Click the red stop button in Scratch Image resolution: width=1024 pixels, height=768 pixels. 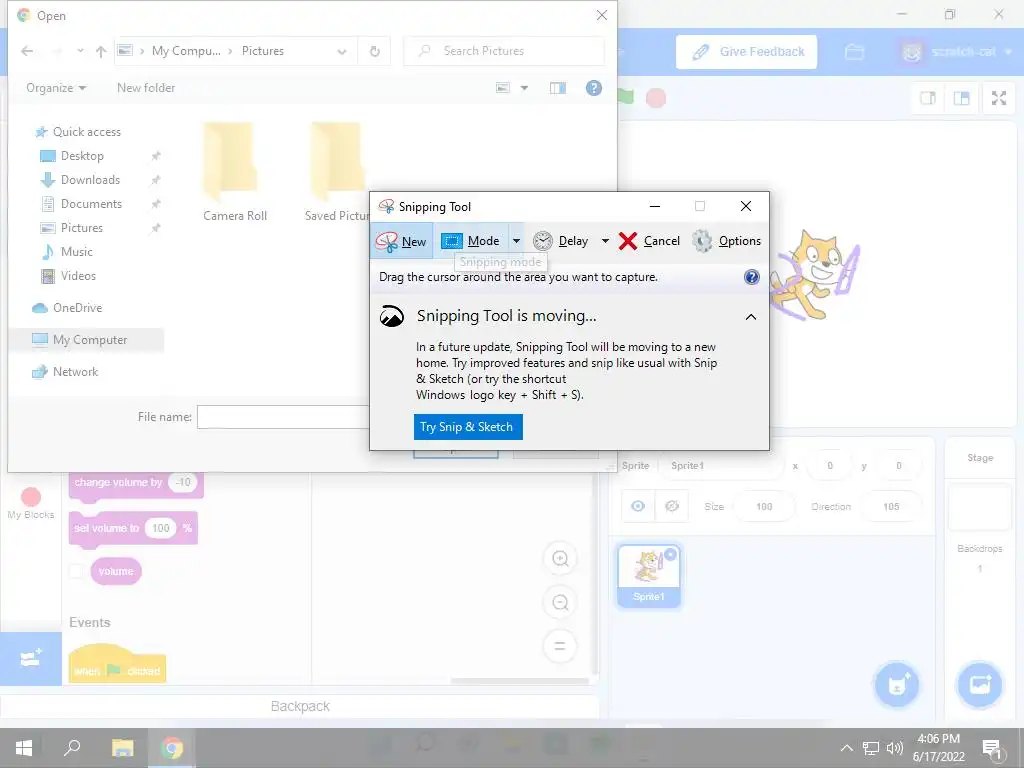point(656,98)
